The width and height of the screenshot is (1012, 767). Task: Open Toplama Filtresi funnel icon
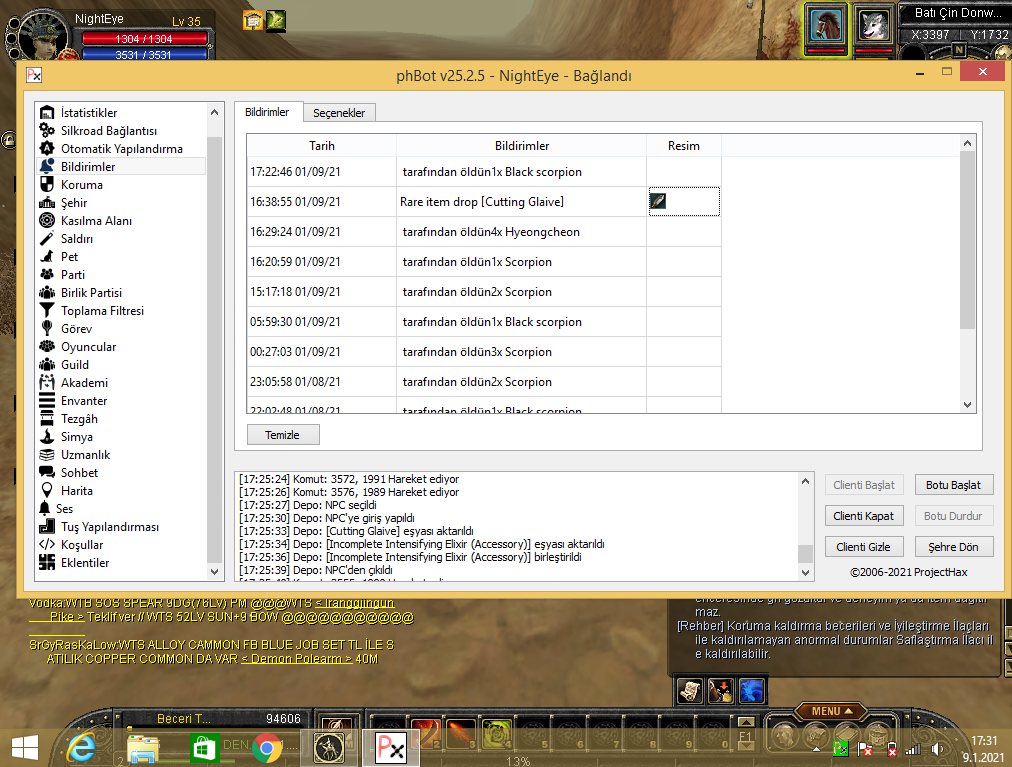point(47,311)
